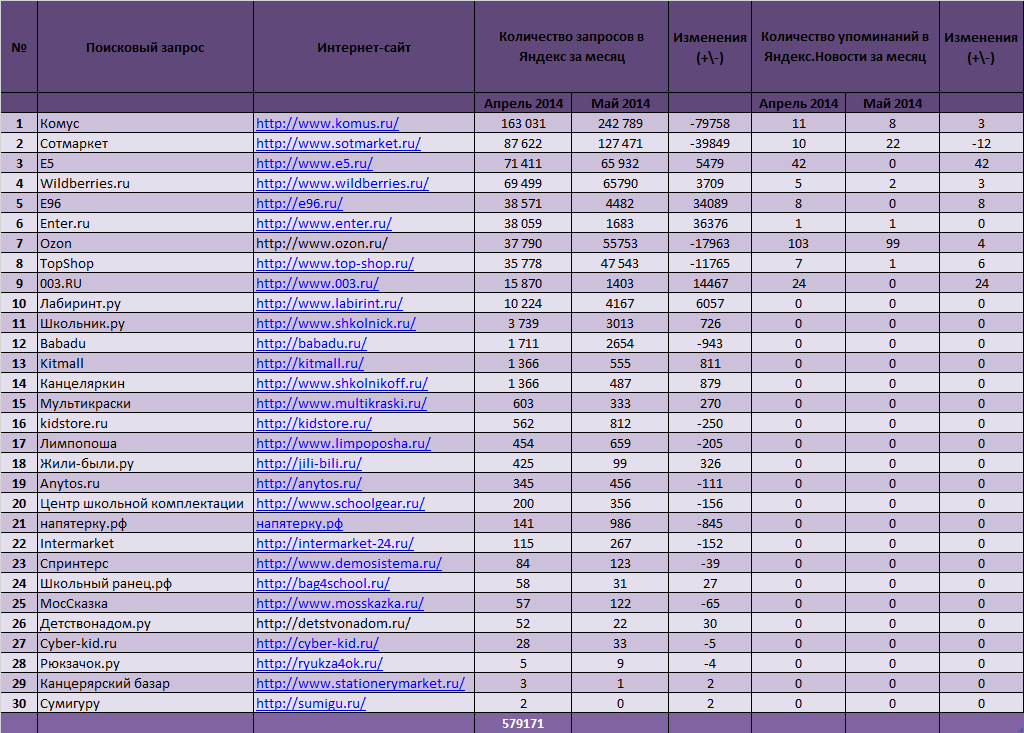Select the cell 'Сотмаркет'
1024x733 pixels.
click(145, 144)
